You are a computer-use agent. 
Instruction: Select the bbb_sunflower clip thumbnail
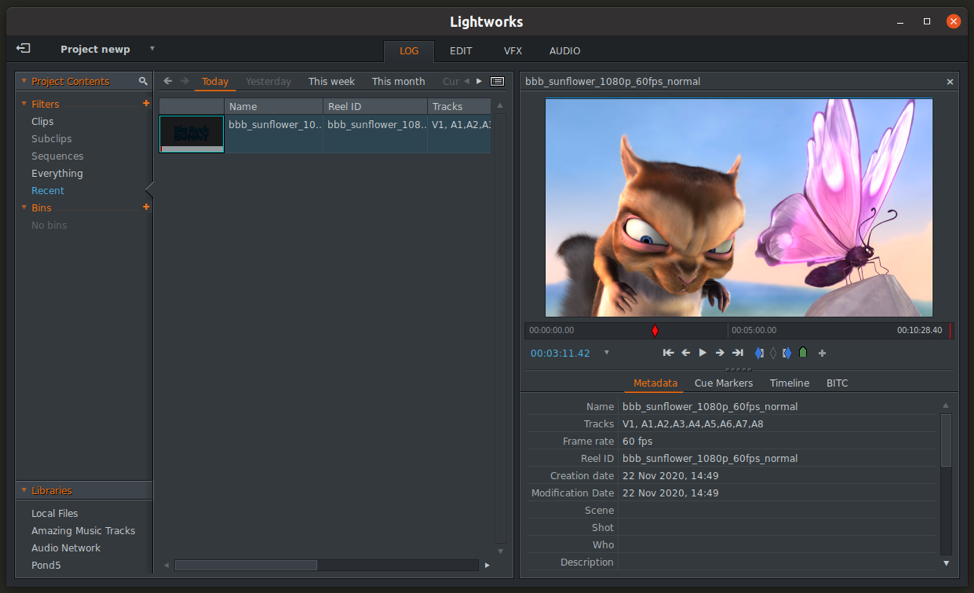[192, 134]
